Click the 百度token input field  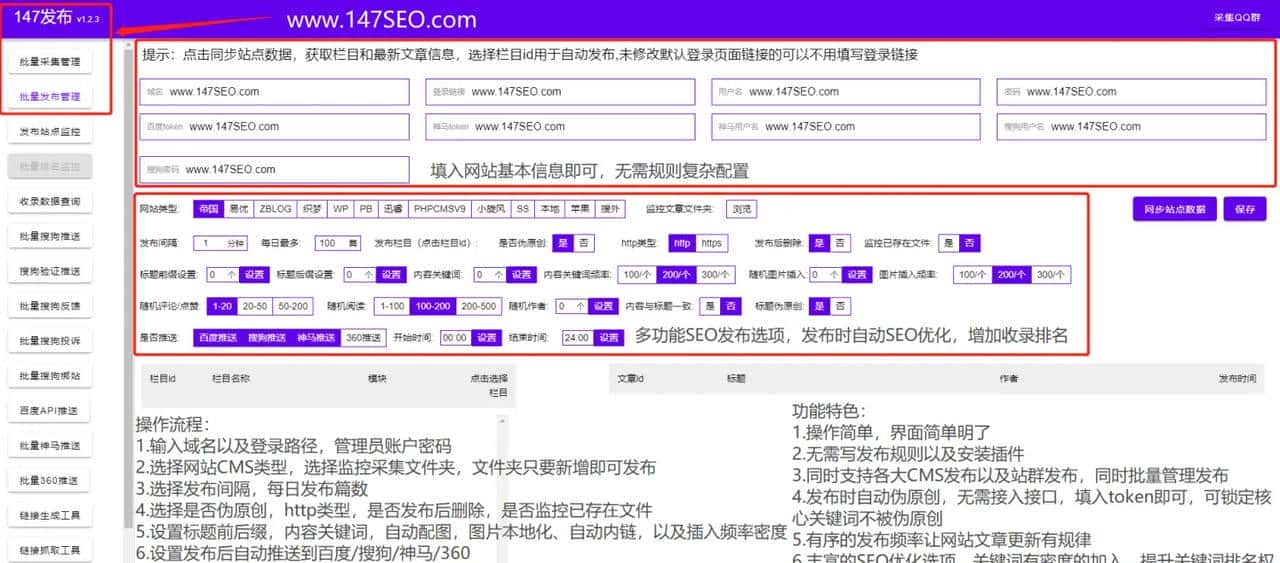tap(275, 127)
